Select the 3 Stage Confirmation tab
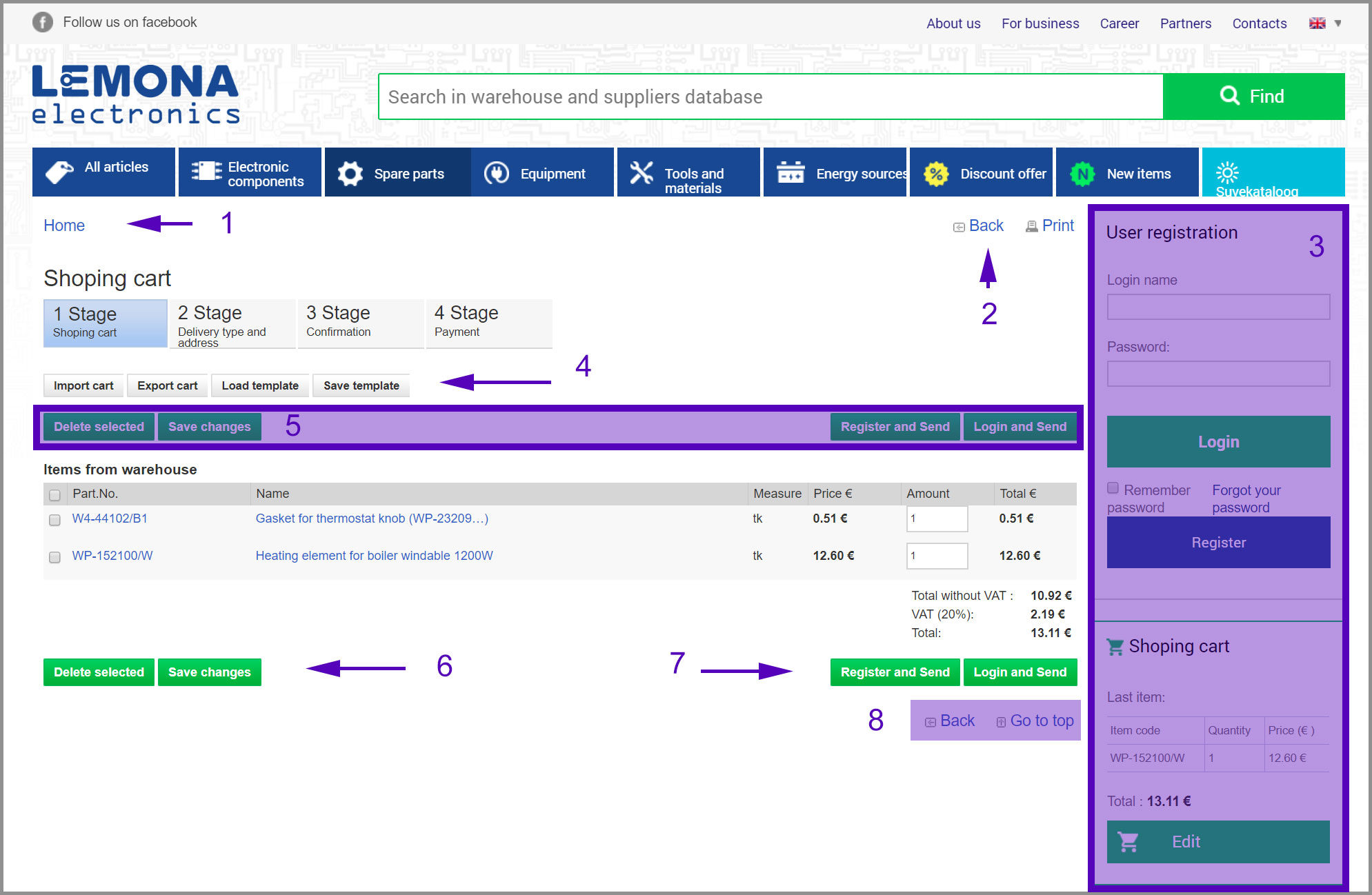This screenshot has height=895, width=1372. (x=361, y=323)
